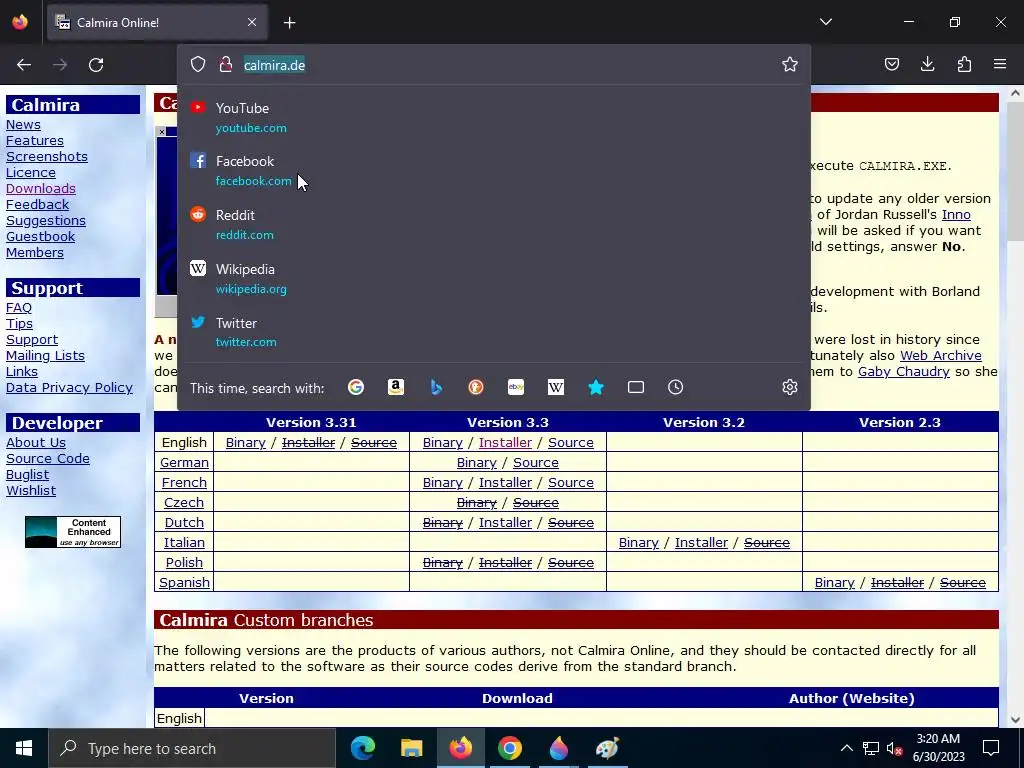
Task: Download Italian Version 3.2 Binary
Action: tap(639, 543)
